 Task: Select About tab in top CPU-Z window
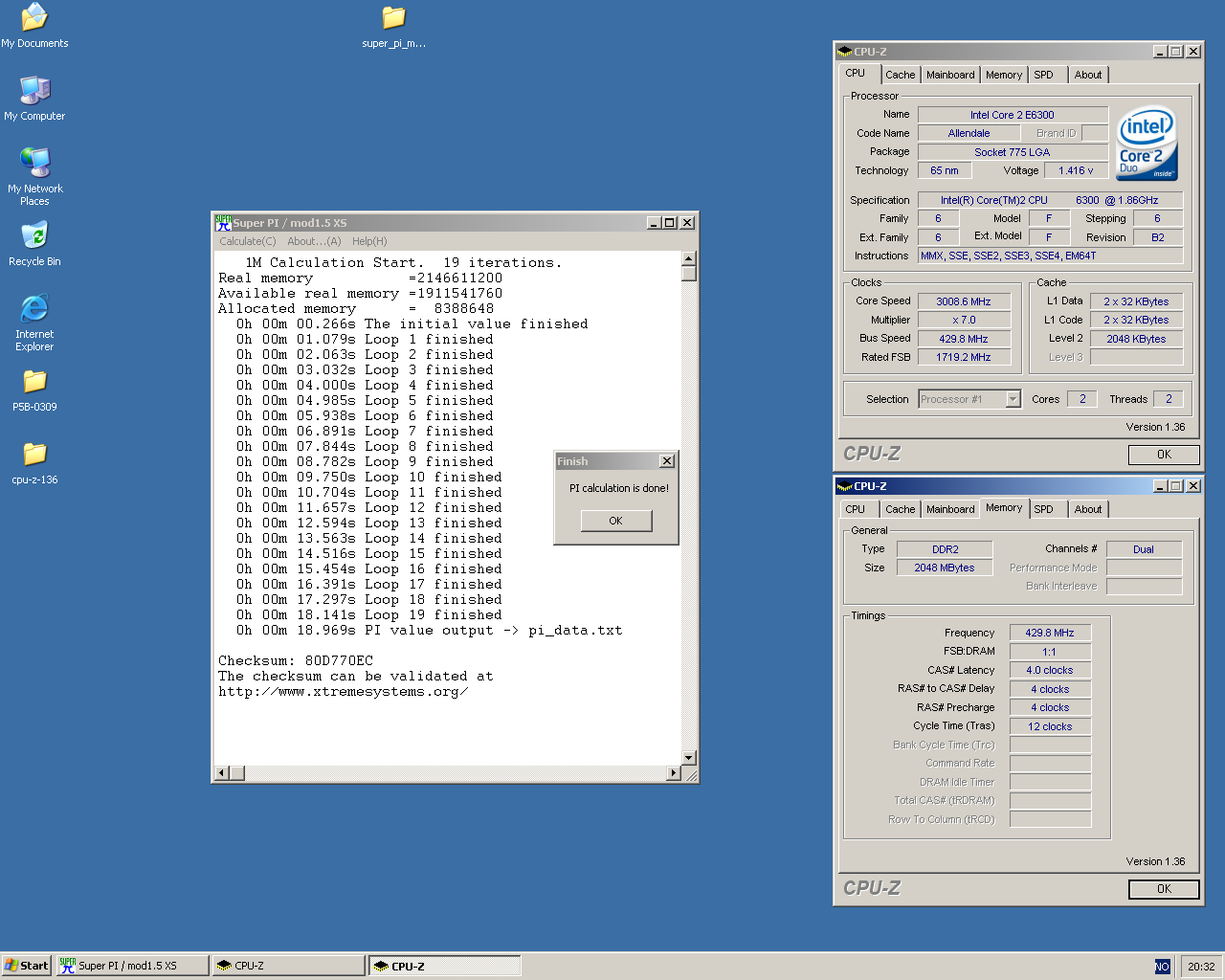1088,75
